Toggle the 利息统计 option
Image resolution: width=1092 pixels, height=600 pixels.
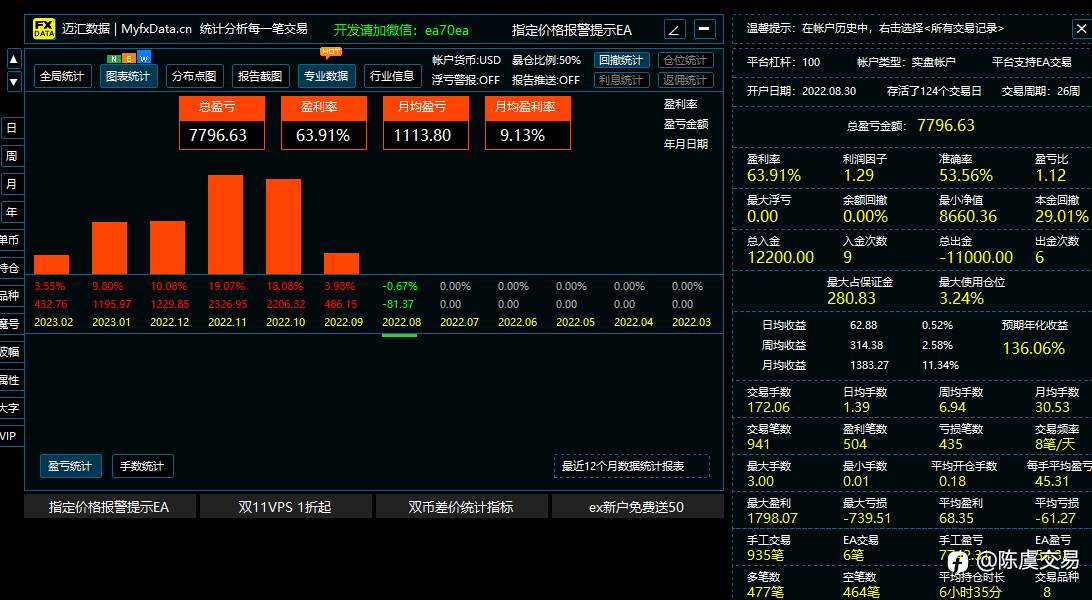click(621, 80)
